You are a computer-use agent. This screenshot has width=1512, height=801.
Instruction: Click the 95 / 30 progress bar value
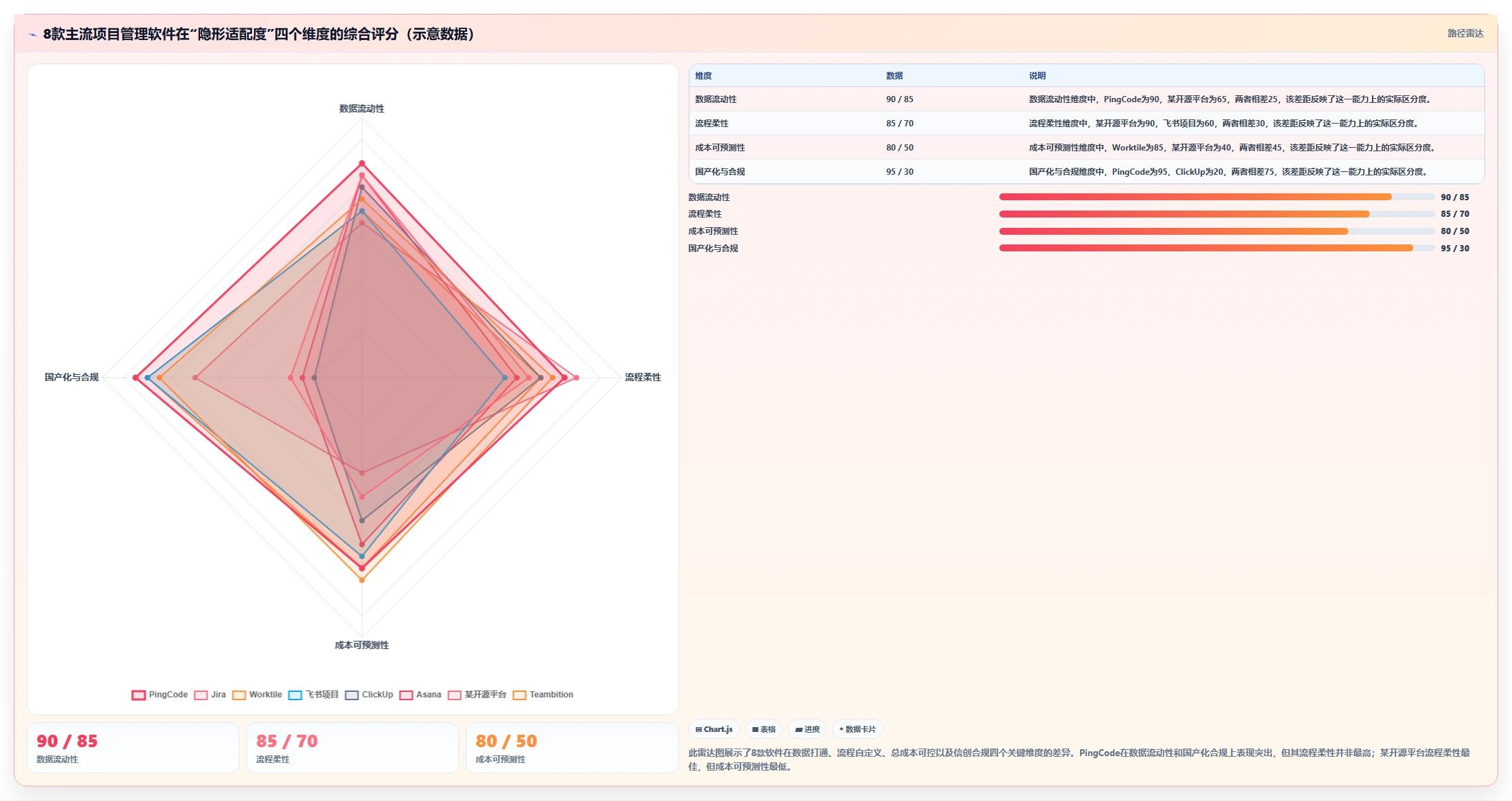pos(1455,249)
